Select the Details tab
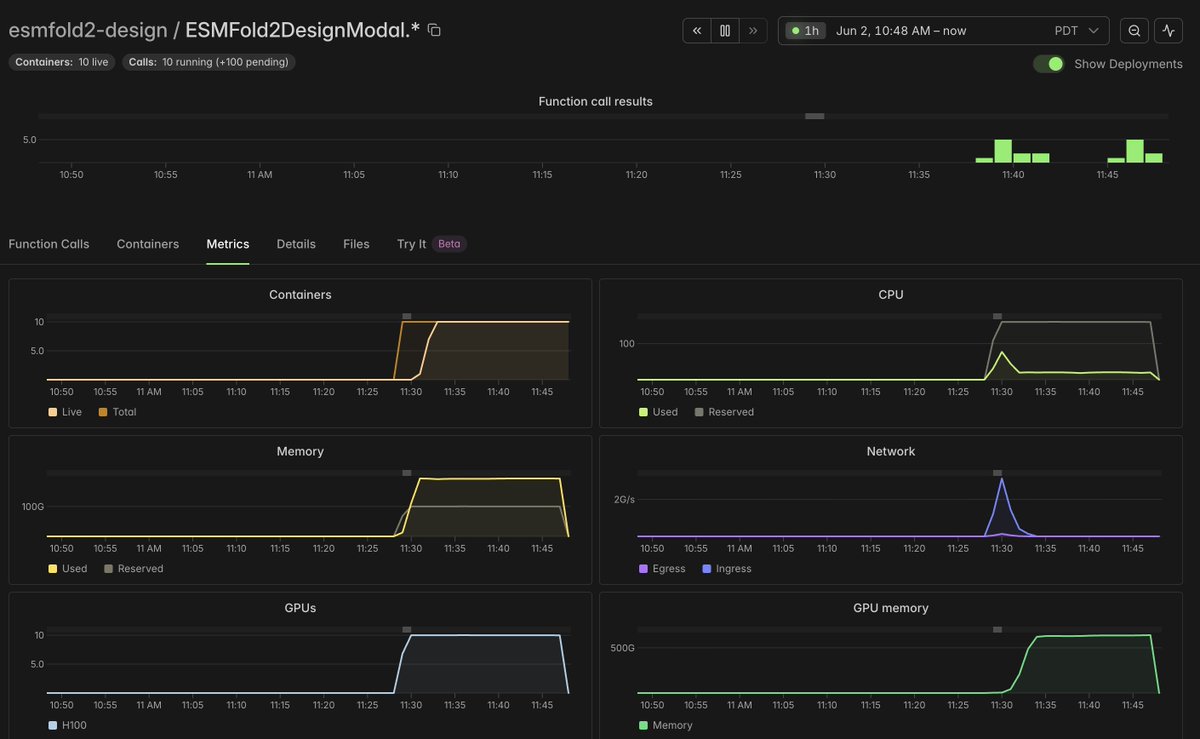The height and width of the screenshot is (739, 1200). pos(296,244)
